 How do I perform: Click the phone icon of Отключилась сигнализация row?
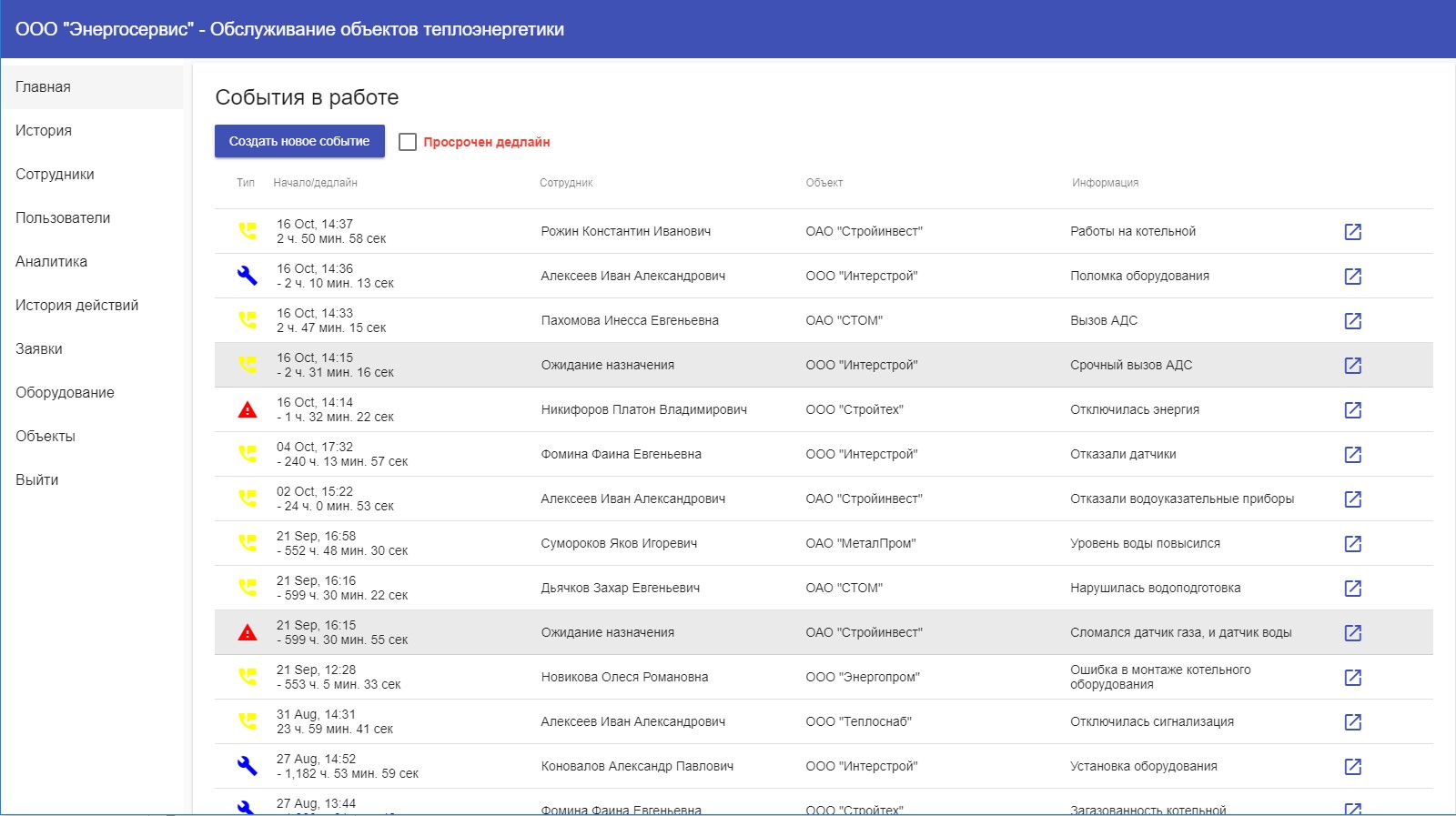pos(248,721)
